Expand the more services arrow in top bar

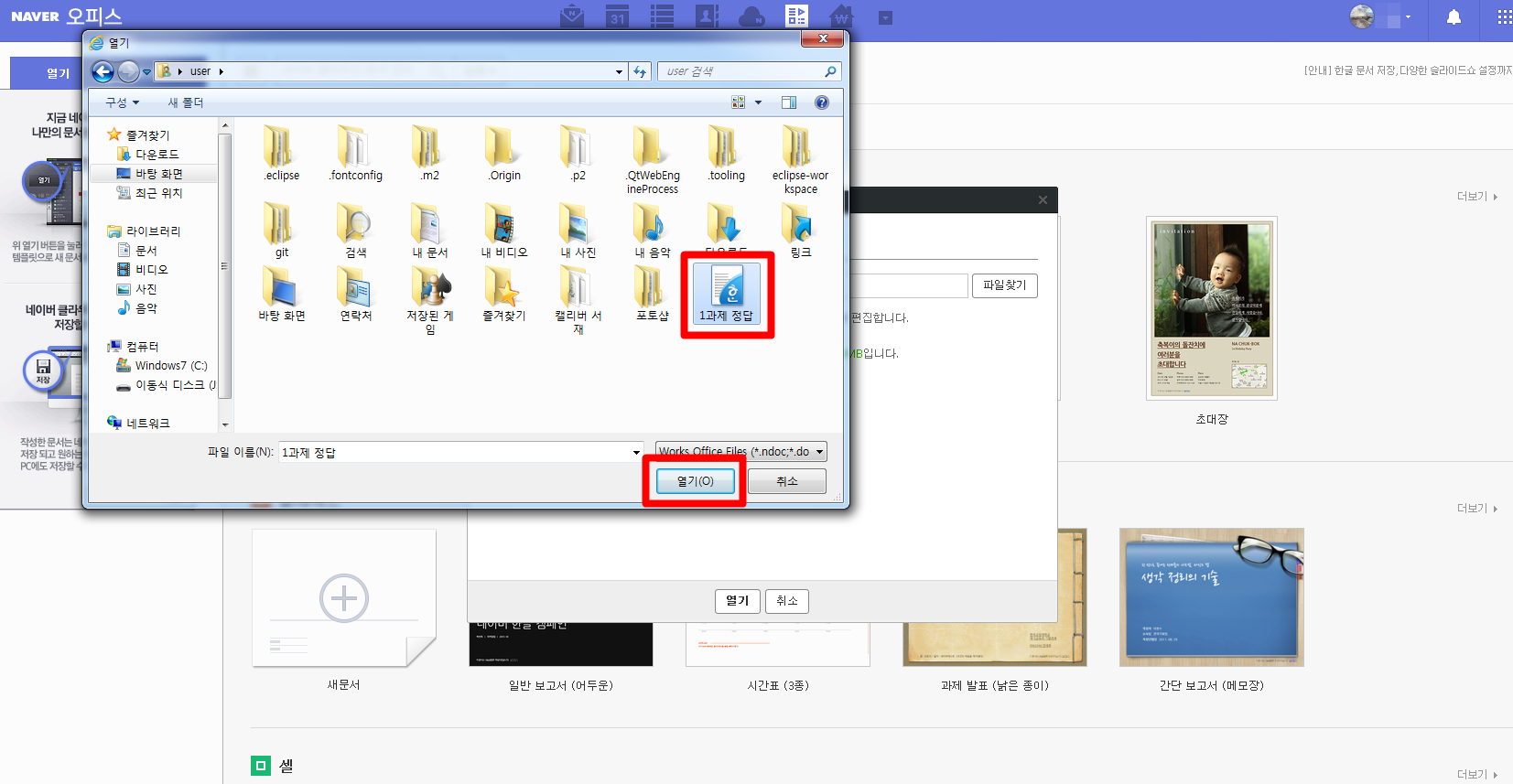tap(885, 17)
